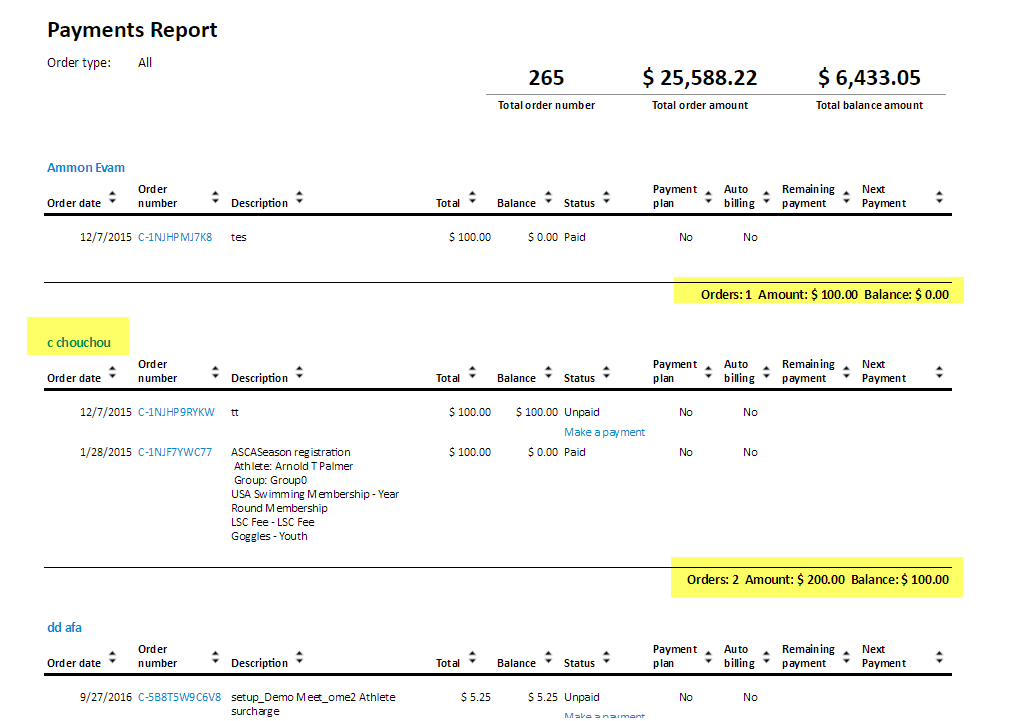Sort Ammon Evam table by Order date
Viewport: 1018px width, 721px height.
tap(112, 197)
